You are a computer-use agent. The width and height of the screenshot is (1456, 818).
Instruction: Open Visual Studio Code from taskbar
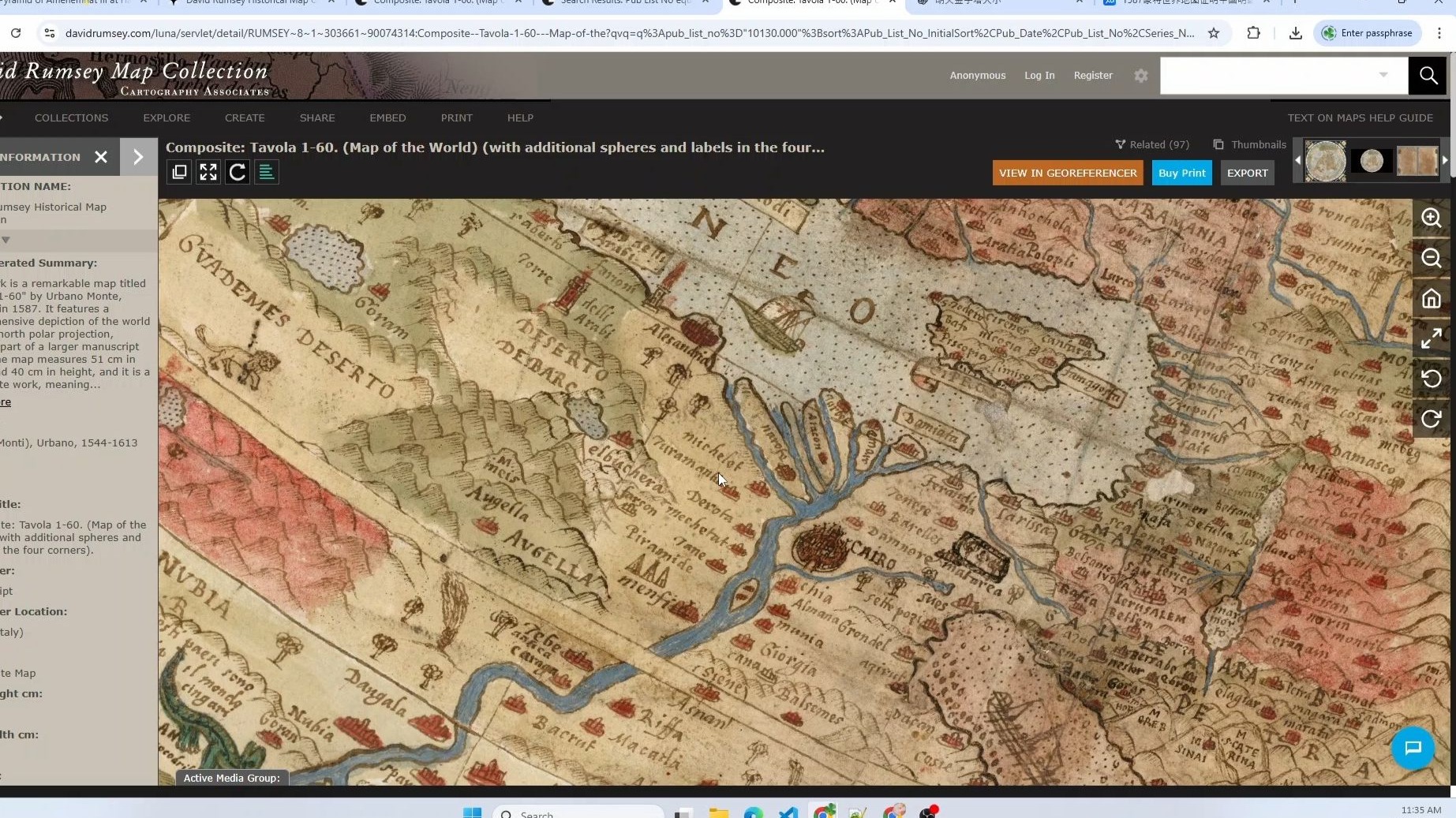click(788, 812)
